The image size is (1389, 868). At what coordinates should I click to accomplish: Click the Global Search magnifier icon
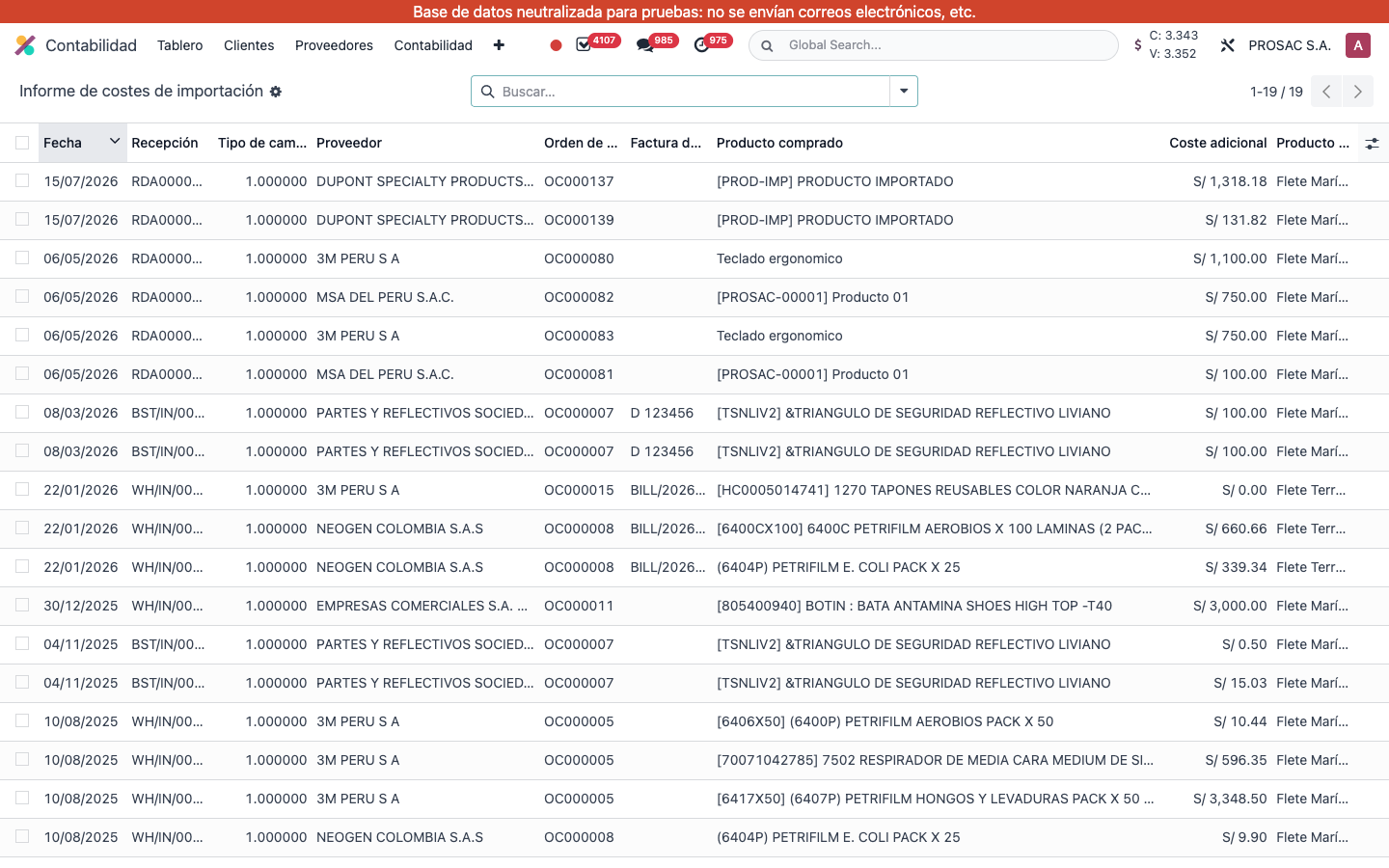pos(767,45)
